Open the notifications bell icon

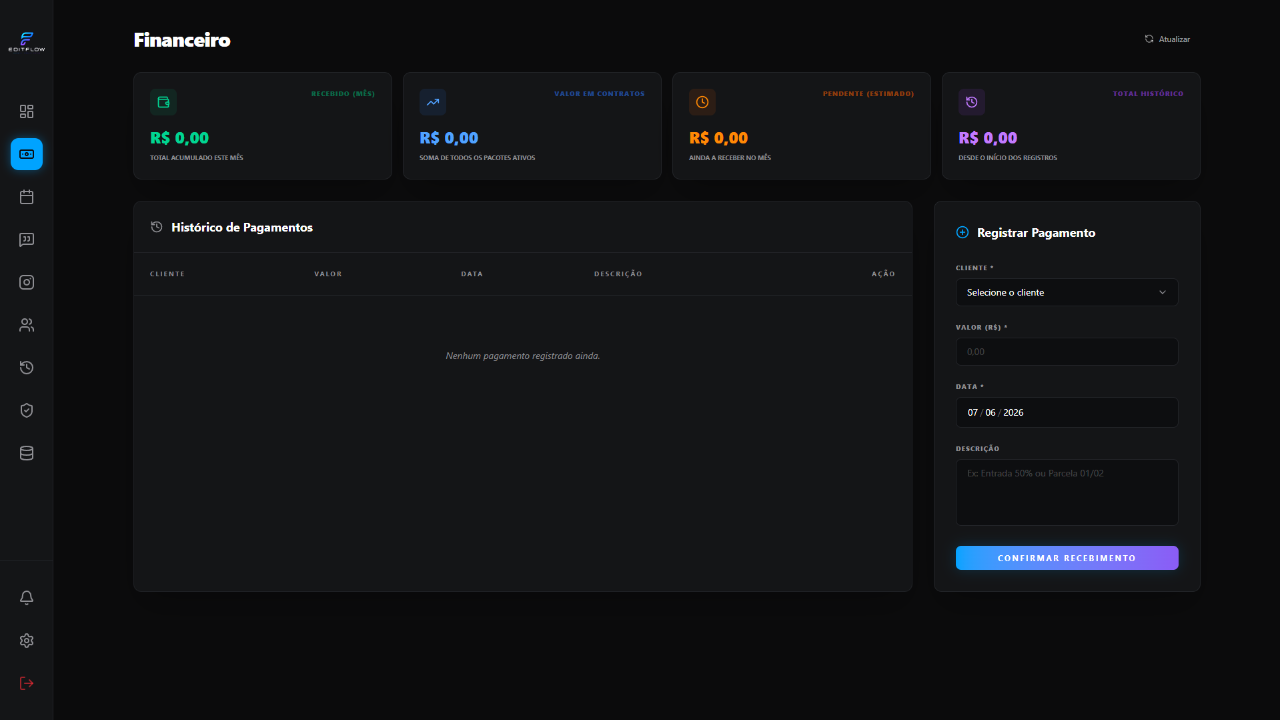[27, 598]
